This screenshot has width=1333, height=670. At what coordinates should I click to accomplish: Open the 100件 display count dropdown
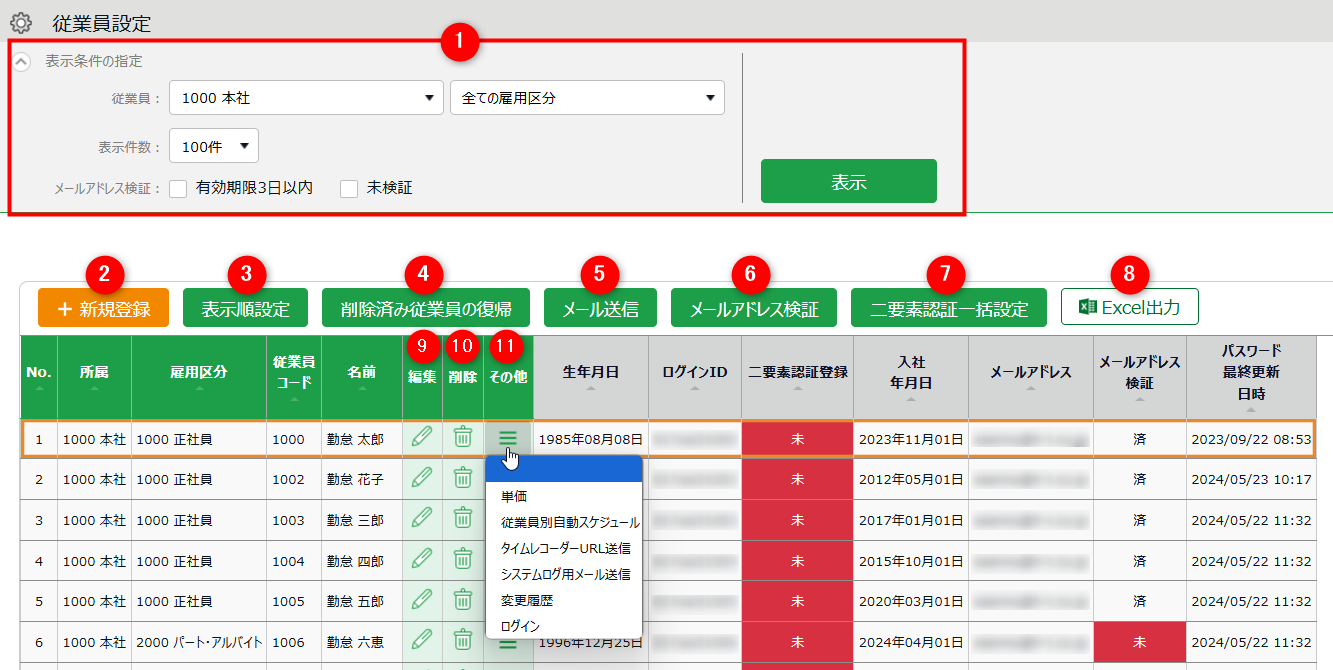(214, 146)
